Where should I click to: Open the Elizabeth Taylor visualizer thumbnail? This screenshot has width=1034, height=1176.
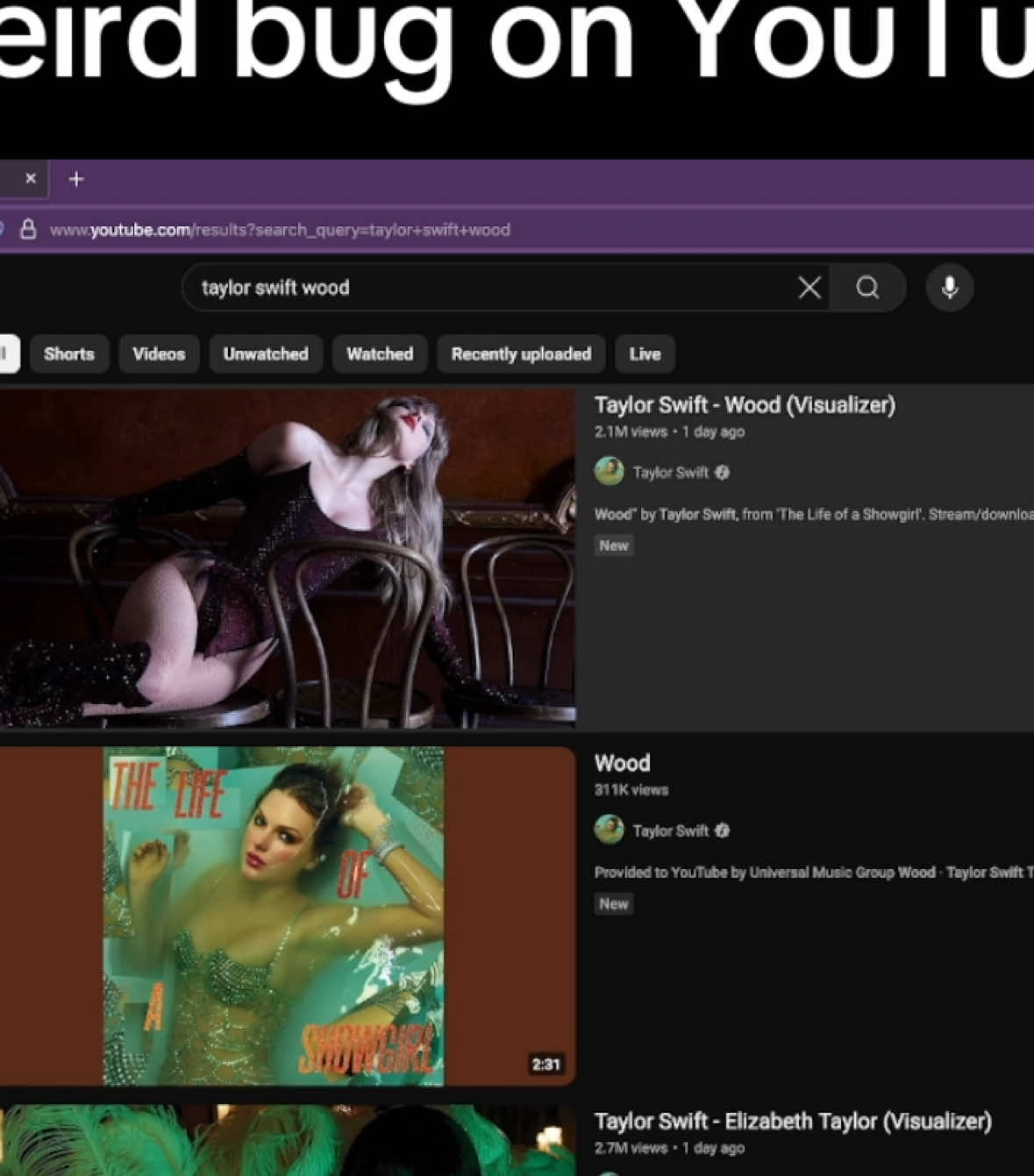point(288,1140)
